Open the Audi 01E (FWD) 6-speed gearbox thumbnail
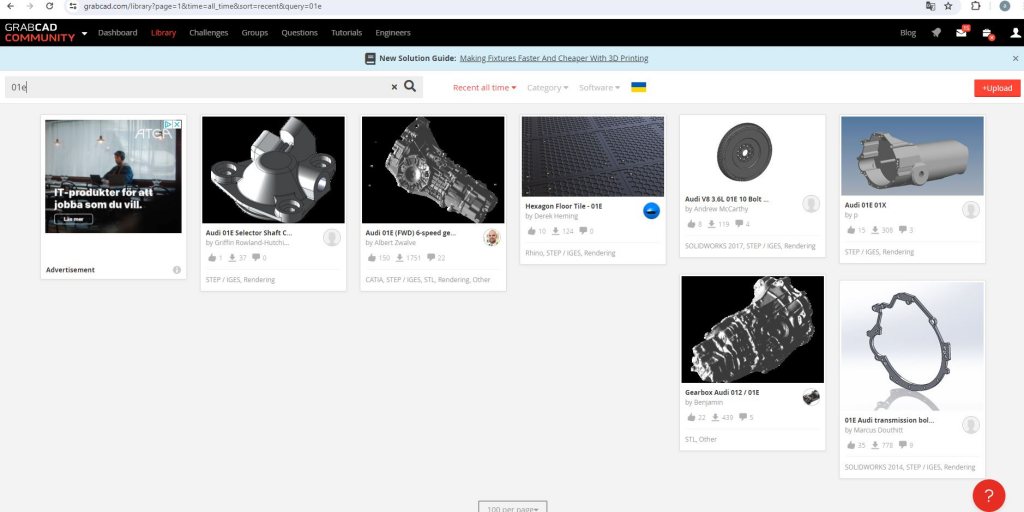Image resolution: width=1024 pixels, height=512 pixels. [x=433, y=170]
